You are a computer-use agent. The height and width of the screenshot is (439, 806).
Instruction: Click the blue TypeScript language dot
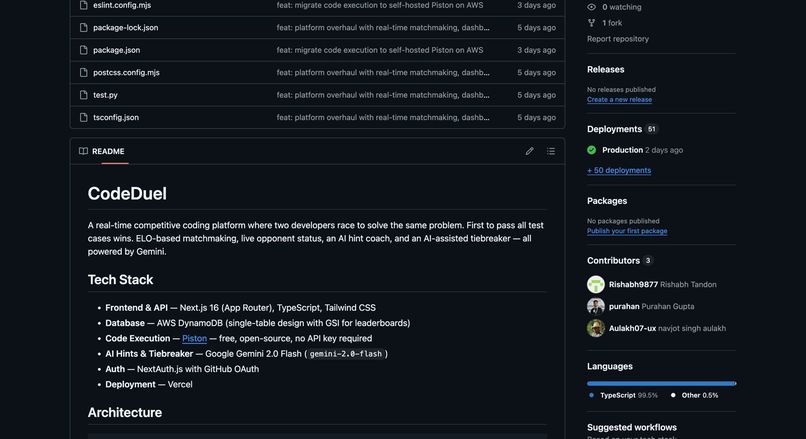point(591,395)
